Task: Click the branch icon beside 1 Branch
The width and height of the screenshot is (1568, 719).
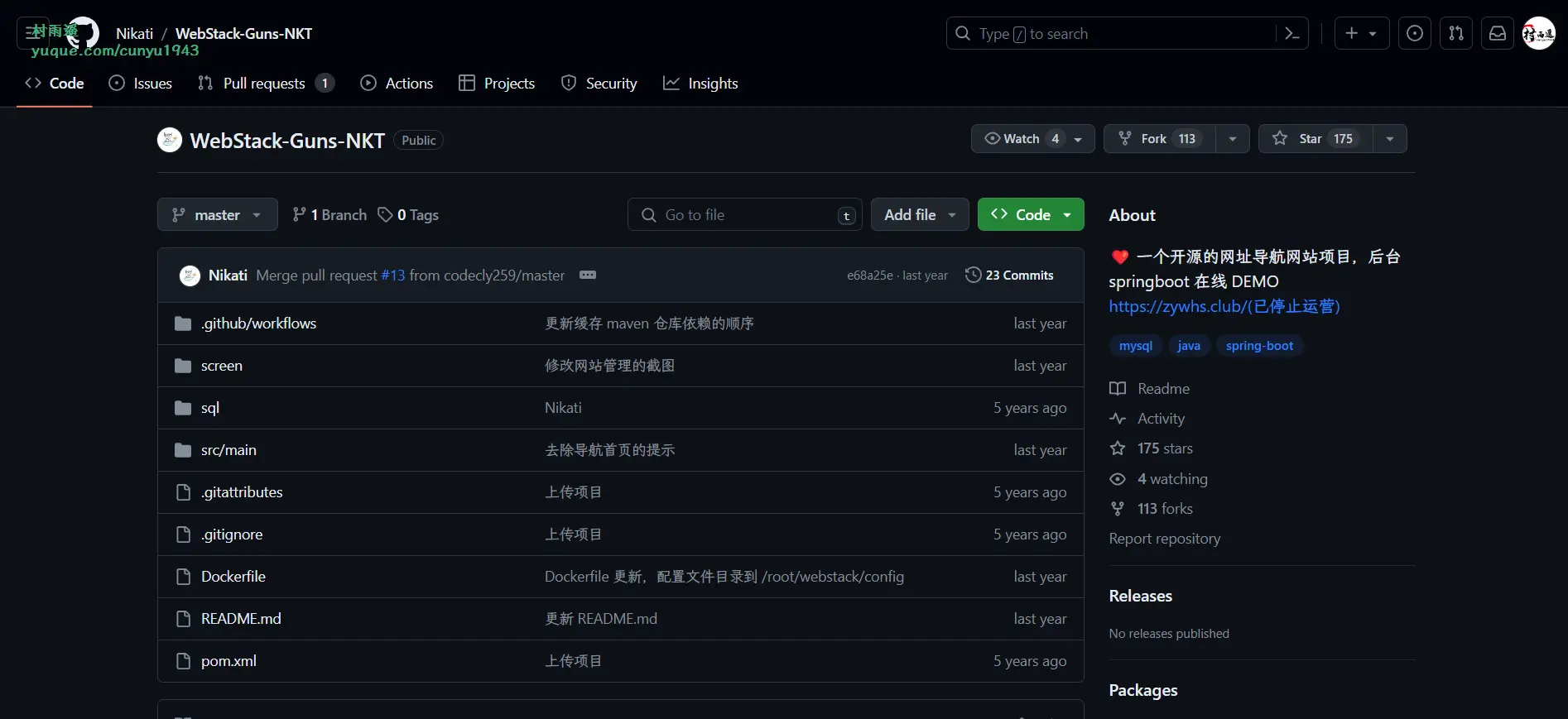Action: [x=299, y=215]
